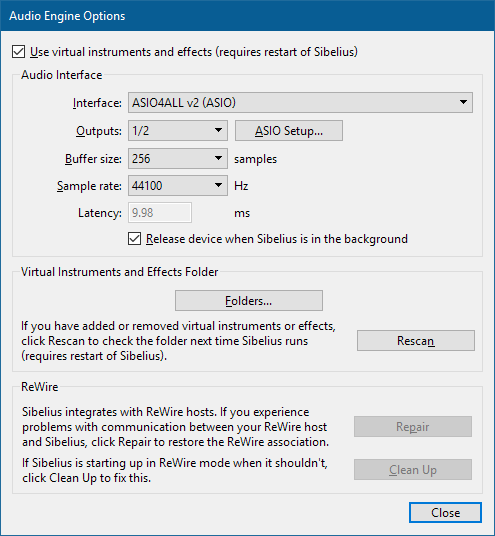Open the ASIO Setup... button
Image resolution: width=495 pixels, height=536 pixels.
pos(289,131)
